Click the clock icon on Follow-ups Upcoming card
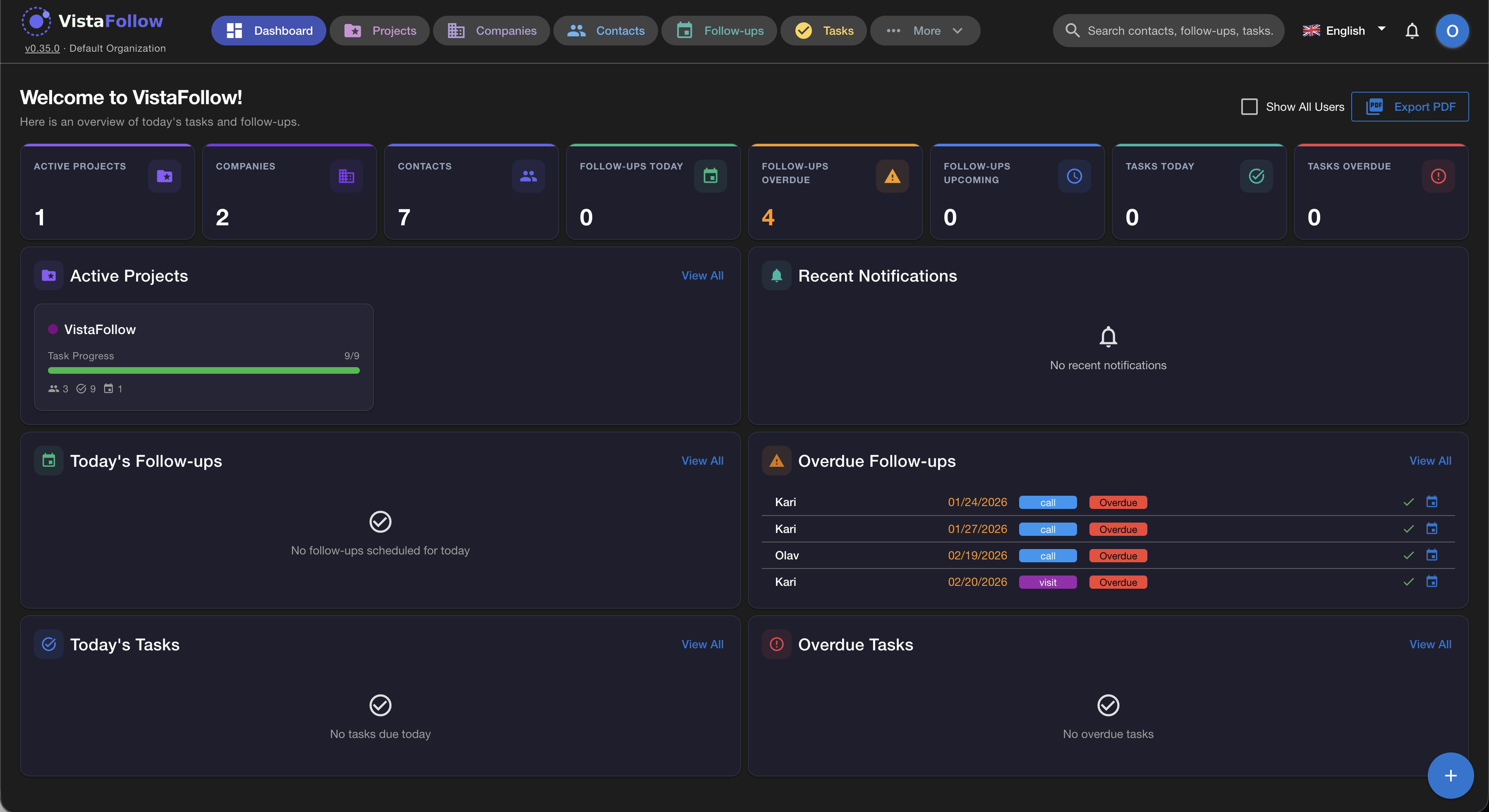Viewport: 1489px width, 812px height. 1074,176
